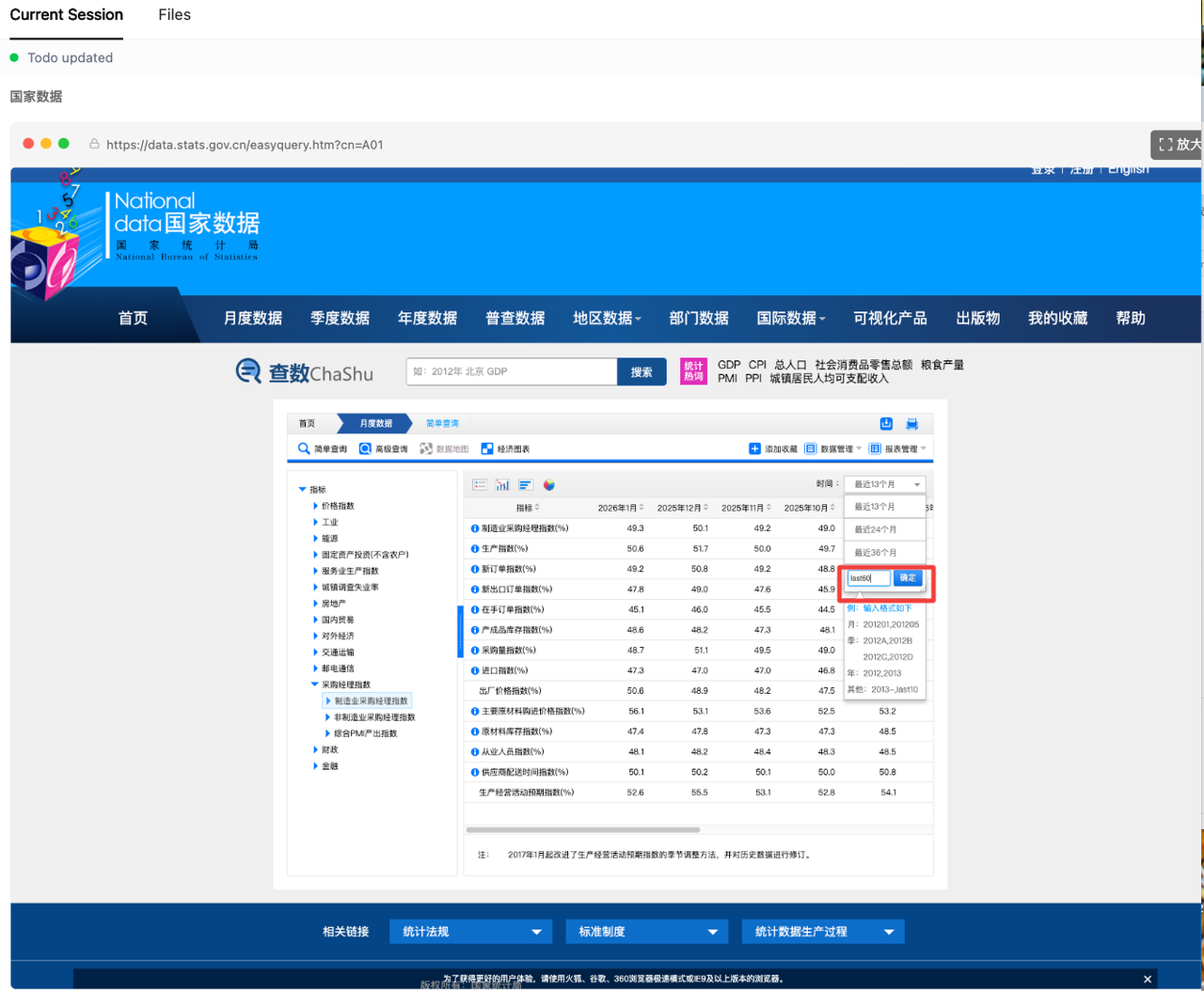Screen dimensions: 1204x991
Task: Click info icon beside 从业人员指数(%)
Action: [475, 752]
